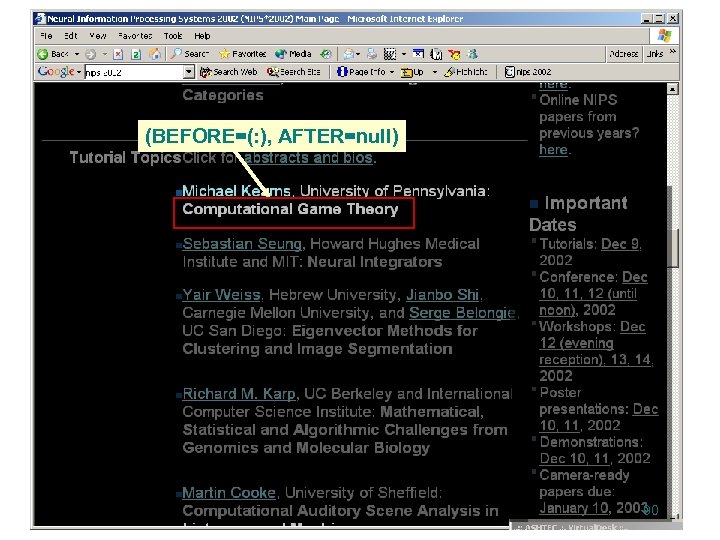
Task: Open the Jianbo Shi link
Action: [443, 295]
